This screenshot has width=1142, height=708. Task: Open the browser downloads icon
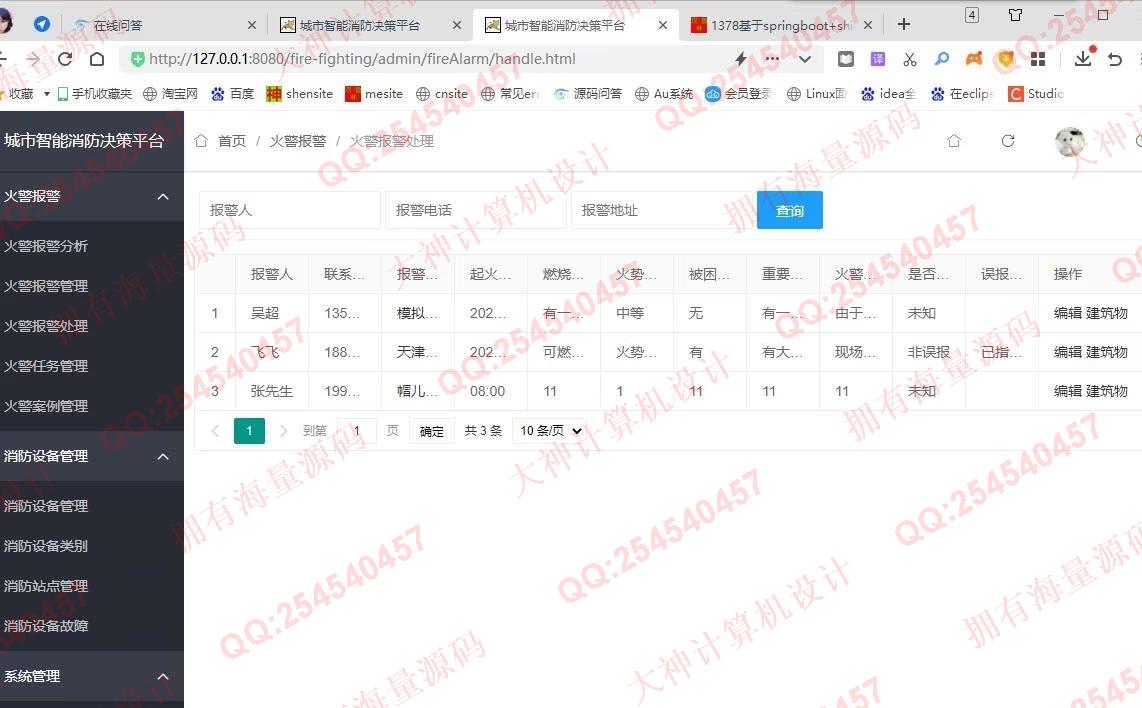[x=1084, y=58]
